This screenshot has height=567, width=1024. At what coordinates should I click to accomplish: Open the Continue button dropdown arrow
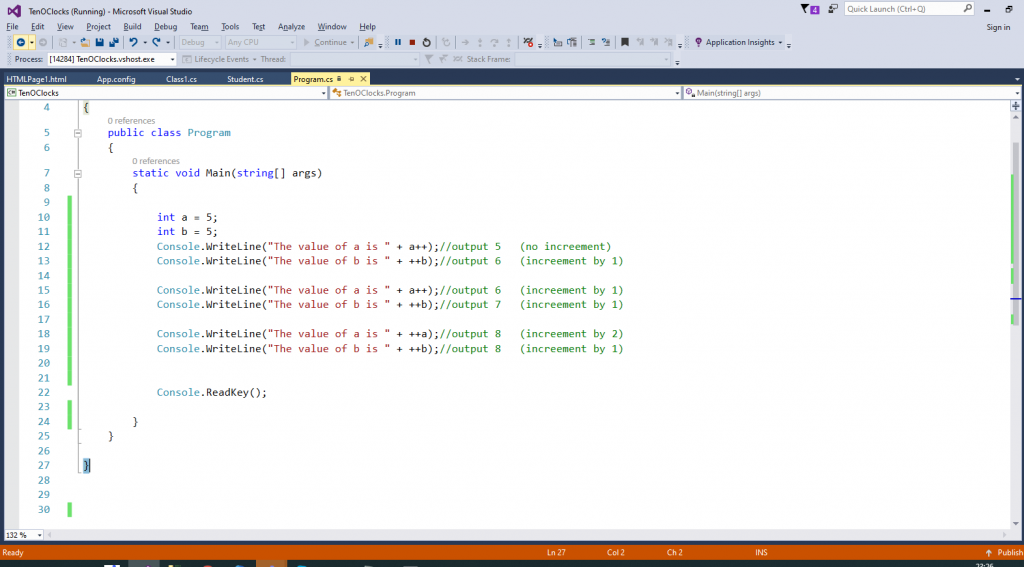(x=353, y=42)
